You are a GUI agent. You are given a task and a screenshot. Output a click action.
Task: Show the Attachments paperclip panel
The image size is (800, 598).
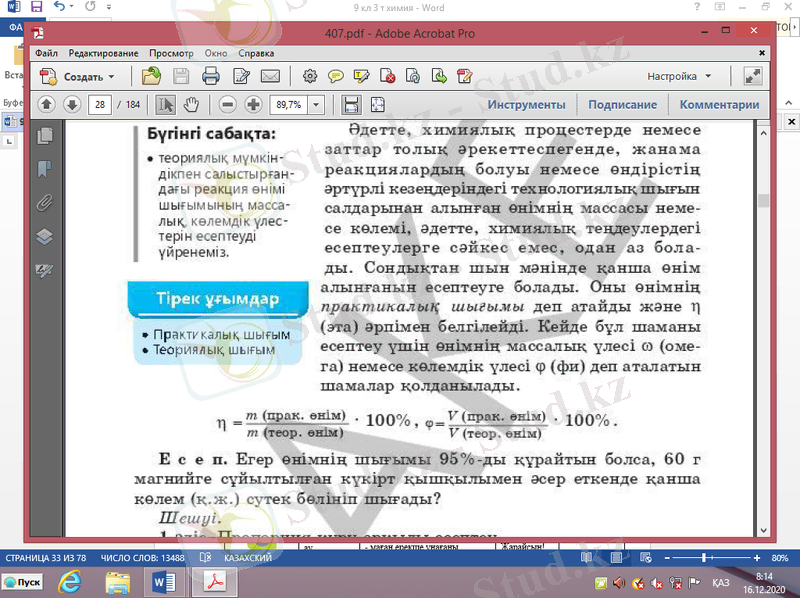(x=44, y=203)
